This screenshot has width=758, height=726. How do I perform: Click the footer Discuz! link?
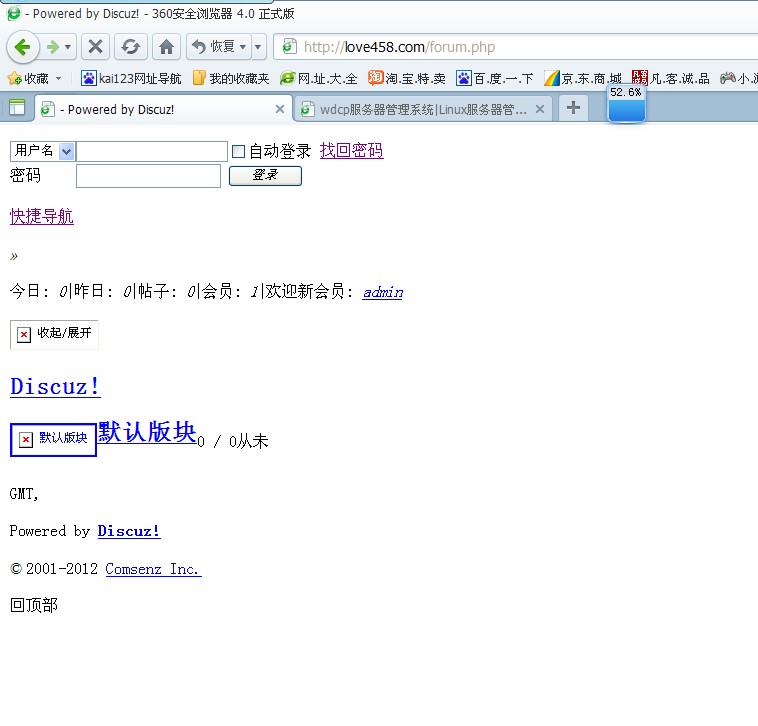[129, 531]
